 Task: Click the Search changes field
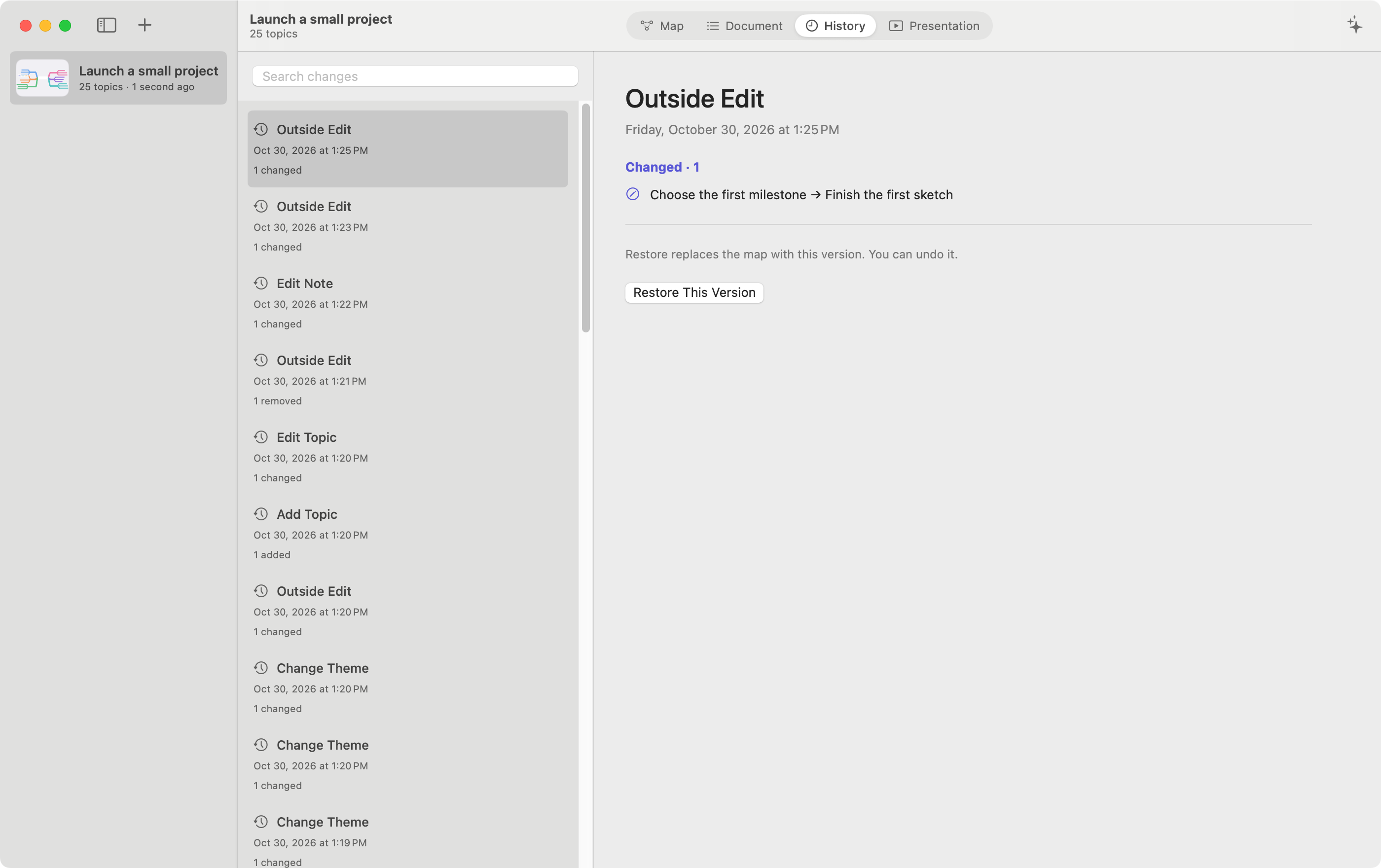(x=415, y=76)
